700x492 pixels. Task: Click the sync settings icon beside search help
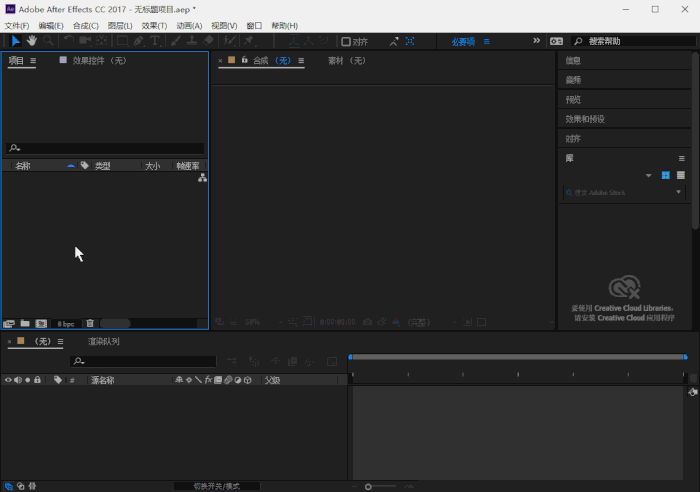[556, 41]
